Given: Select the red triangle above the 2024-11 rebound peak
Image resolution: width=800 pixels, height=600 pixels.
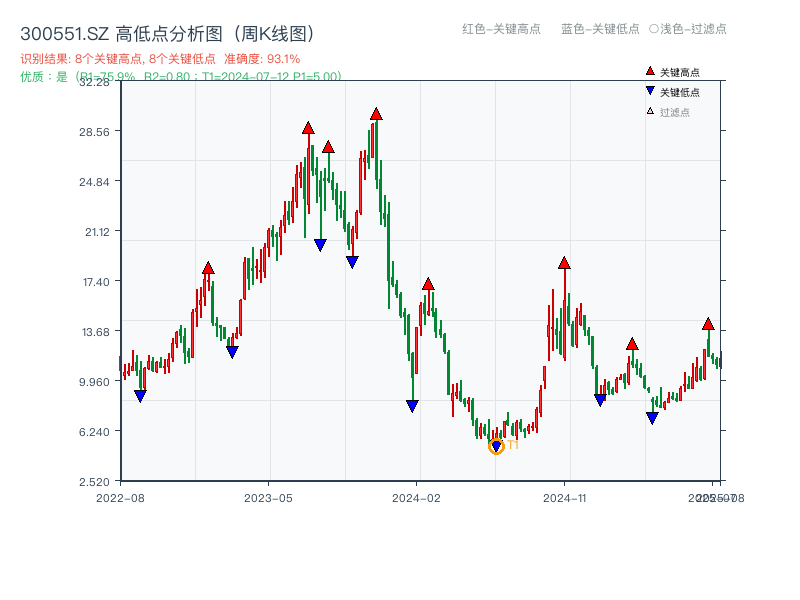Looking at the screenshot, I should pyautogui.click(x=562, y=265).
